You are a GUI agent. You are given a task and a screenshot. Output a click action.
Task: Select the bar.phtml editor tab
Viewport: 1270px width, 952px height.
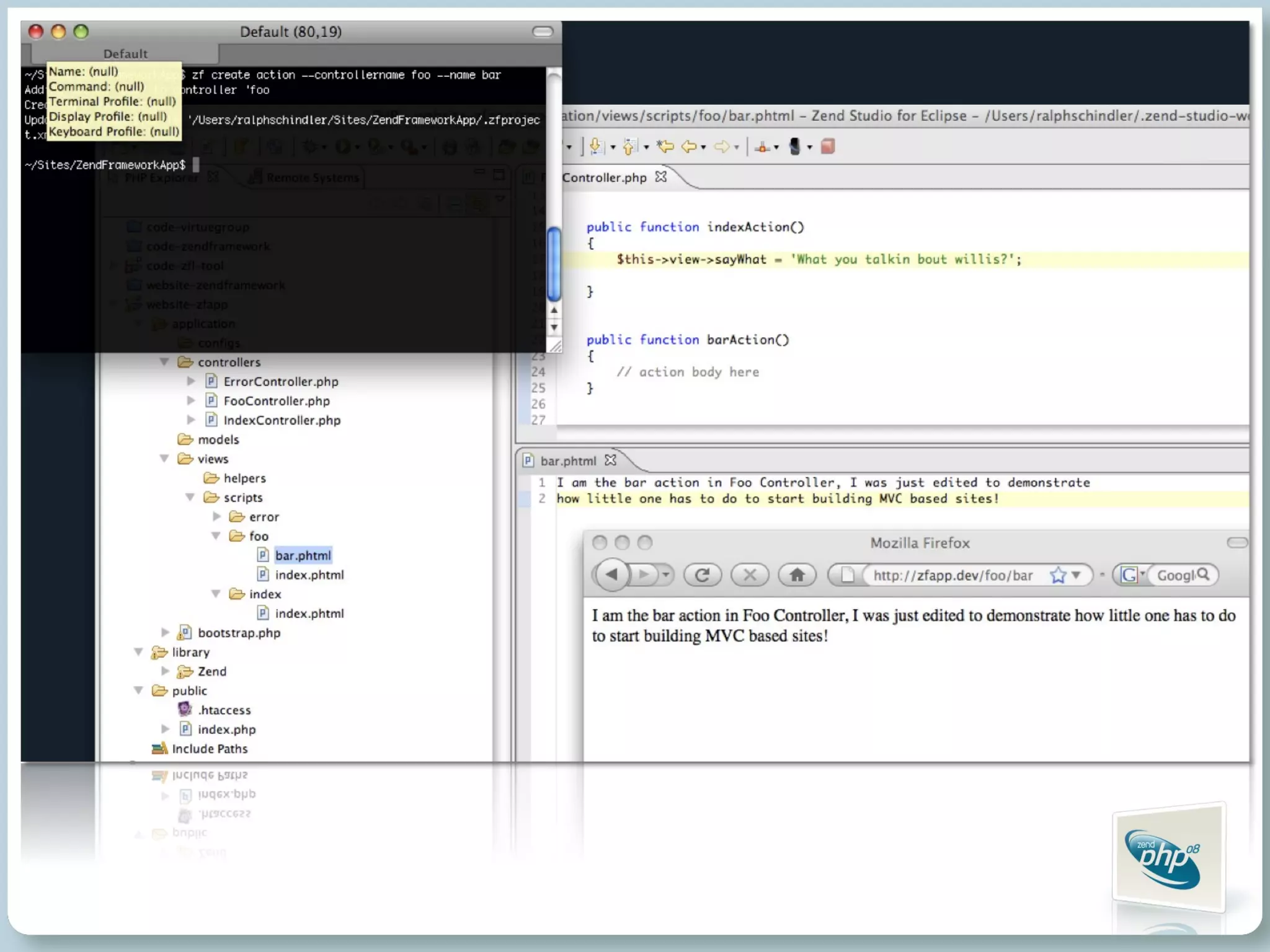pos(567,461)
